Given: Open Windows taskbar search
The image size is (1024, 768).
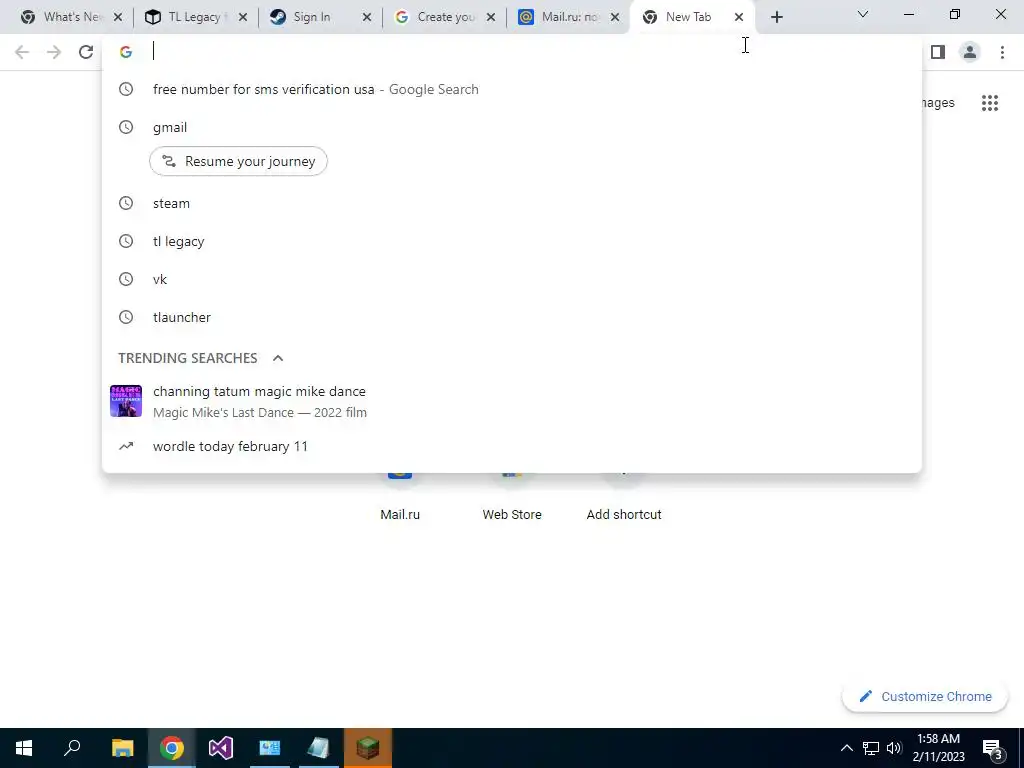Looking at the screenshot, I should point(72,748).
